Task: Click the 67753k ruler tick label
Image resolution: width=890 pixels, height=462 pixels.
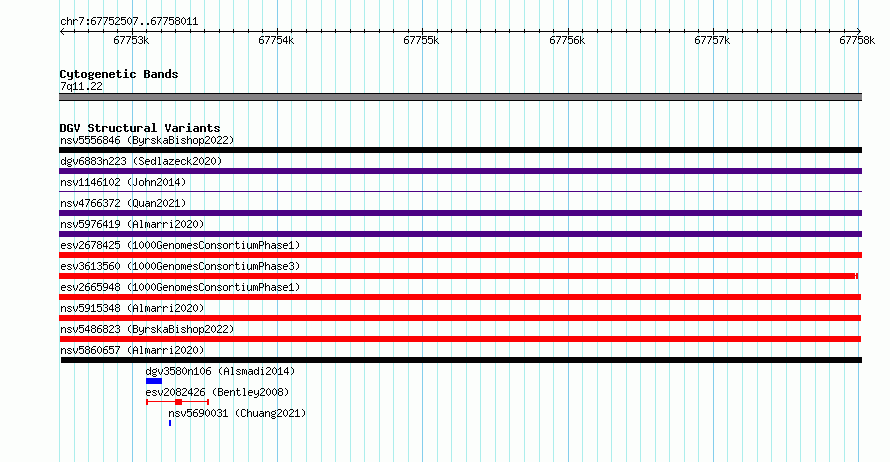Action: [131, 40]
